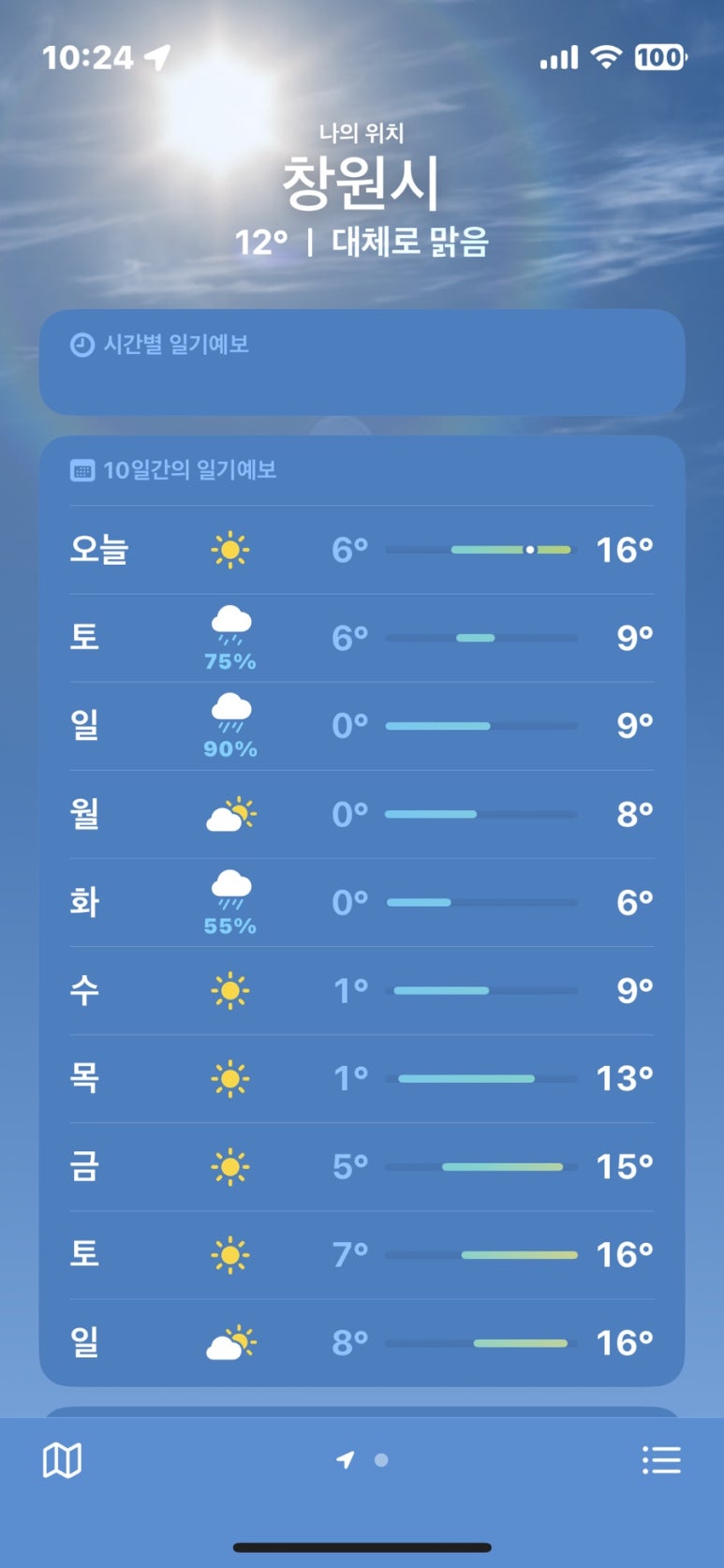
Task: Open the 목 forecast row
Action: tap(362, 1078)
